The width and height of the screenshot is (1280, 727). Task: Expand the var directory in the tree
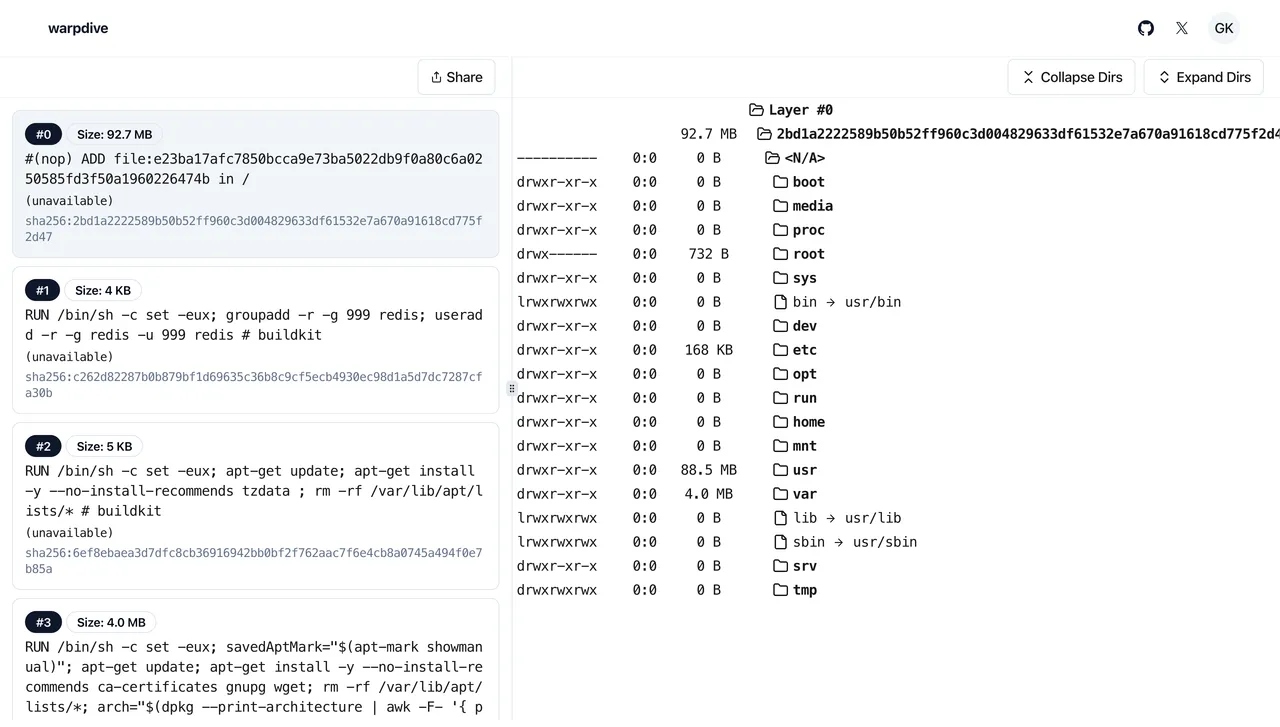(805, 493)
